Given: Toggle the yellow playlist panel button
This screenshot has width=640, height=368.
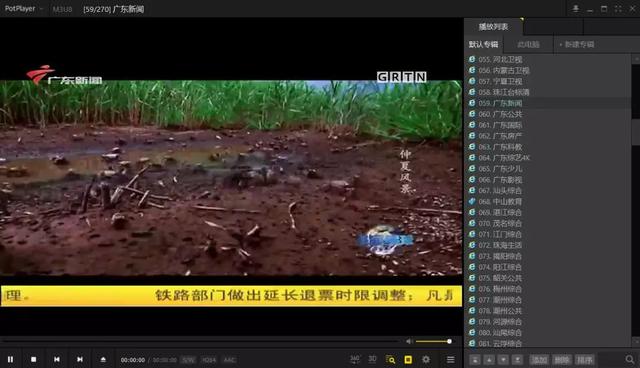Looking at the screenshot, I should point(408,359).
